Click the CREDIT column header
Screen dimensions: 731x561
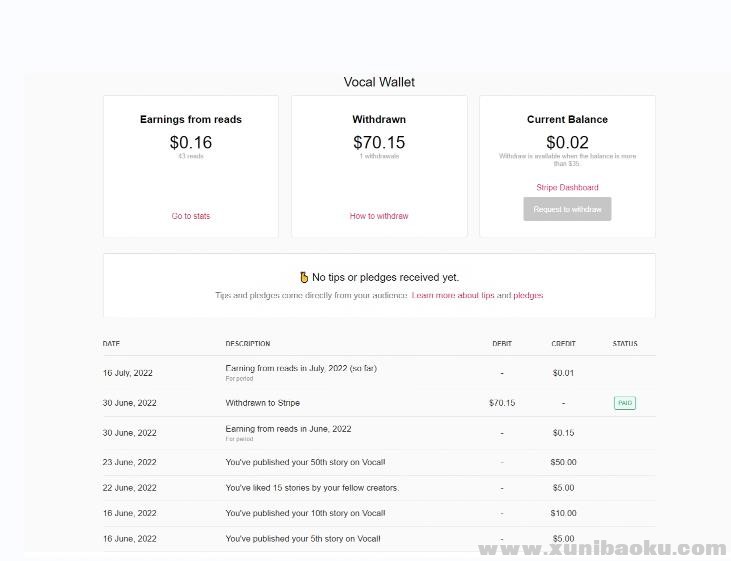[563, 344]
